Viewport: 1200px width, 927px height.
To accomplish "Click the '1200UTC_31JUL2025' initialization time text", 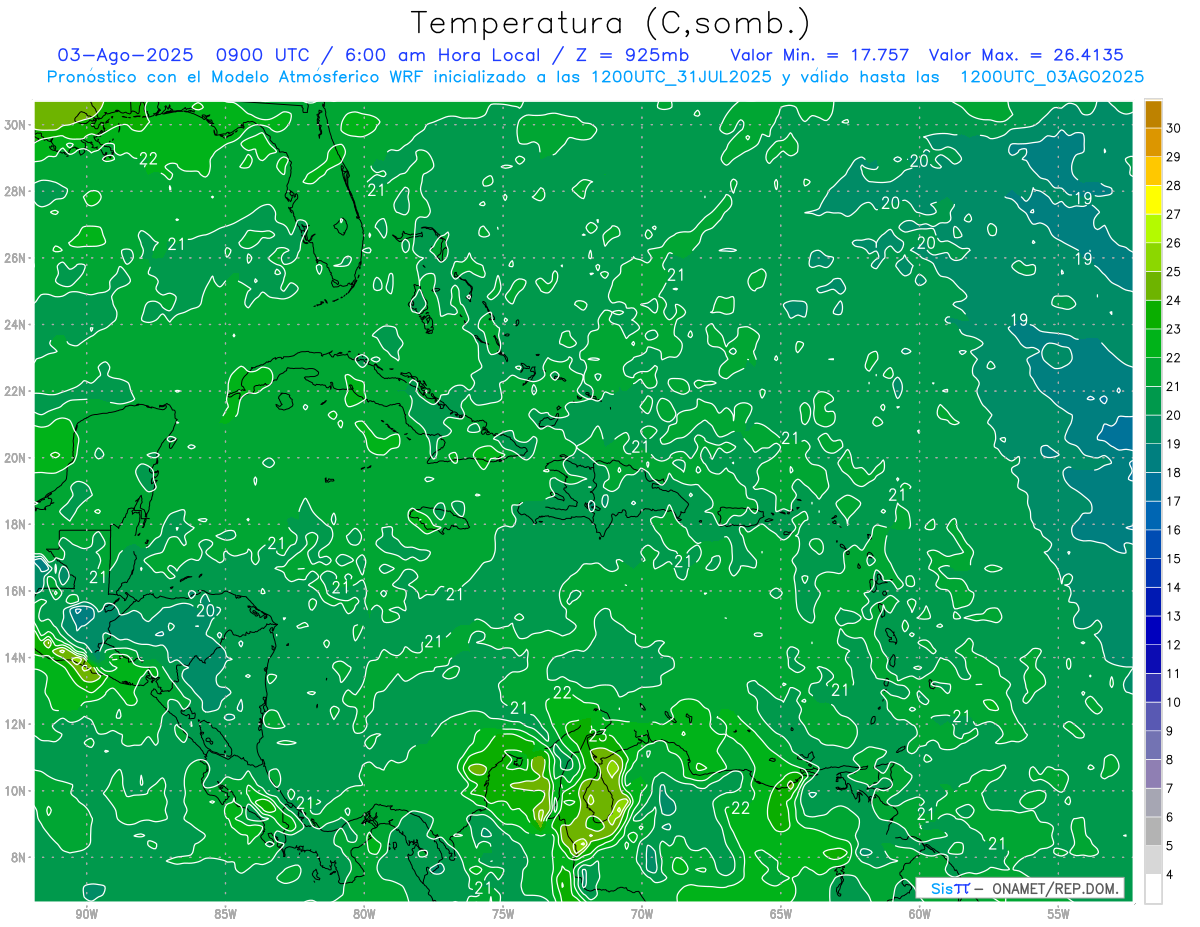I will (x=681, y=77).
